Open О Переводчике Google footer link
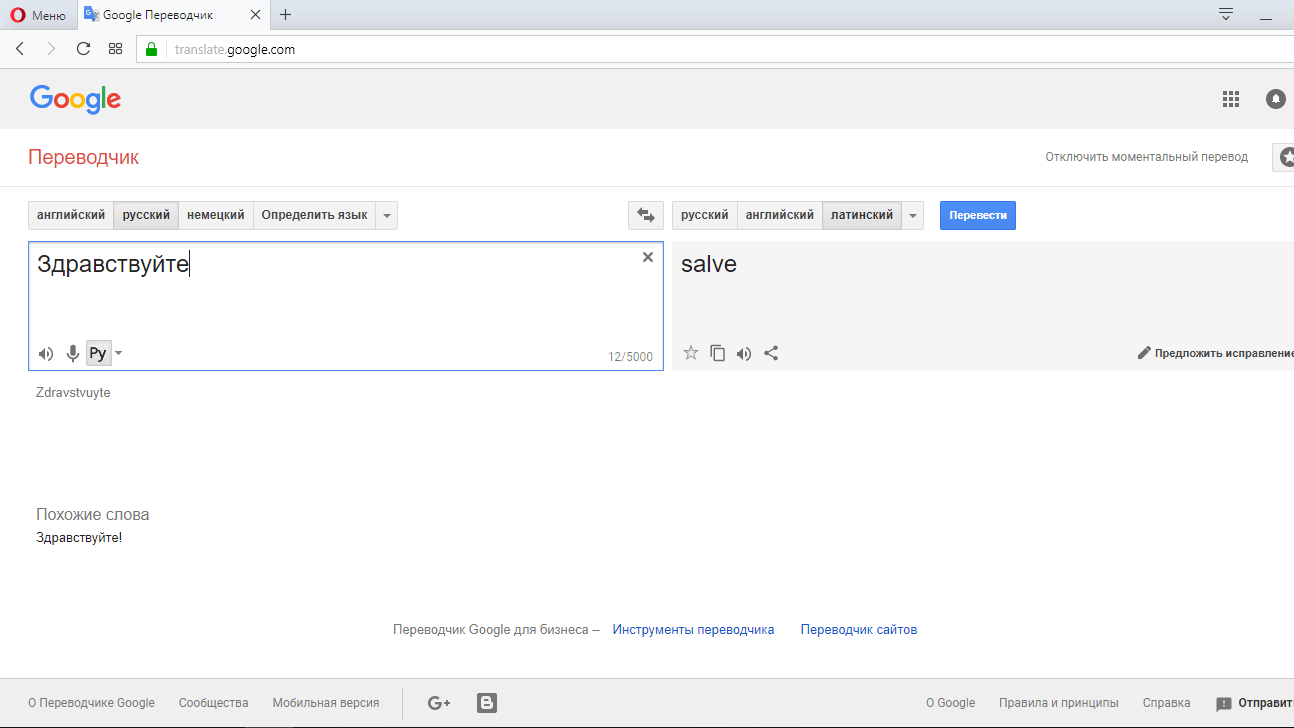Screen dimensions: 1294x728 pyautogui.click(x=92, y=703)
